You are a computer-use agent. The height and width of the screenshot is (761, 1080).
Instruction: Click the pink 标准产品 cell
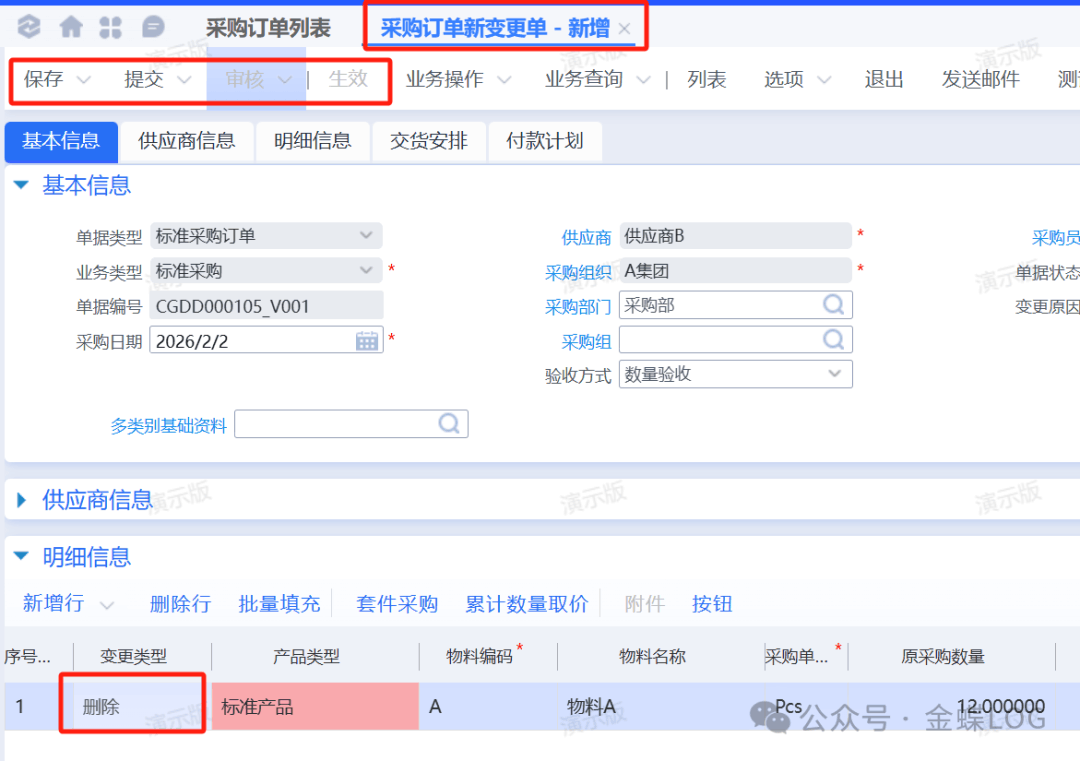point(315,707)
